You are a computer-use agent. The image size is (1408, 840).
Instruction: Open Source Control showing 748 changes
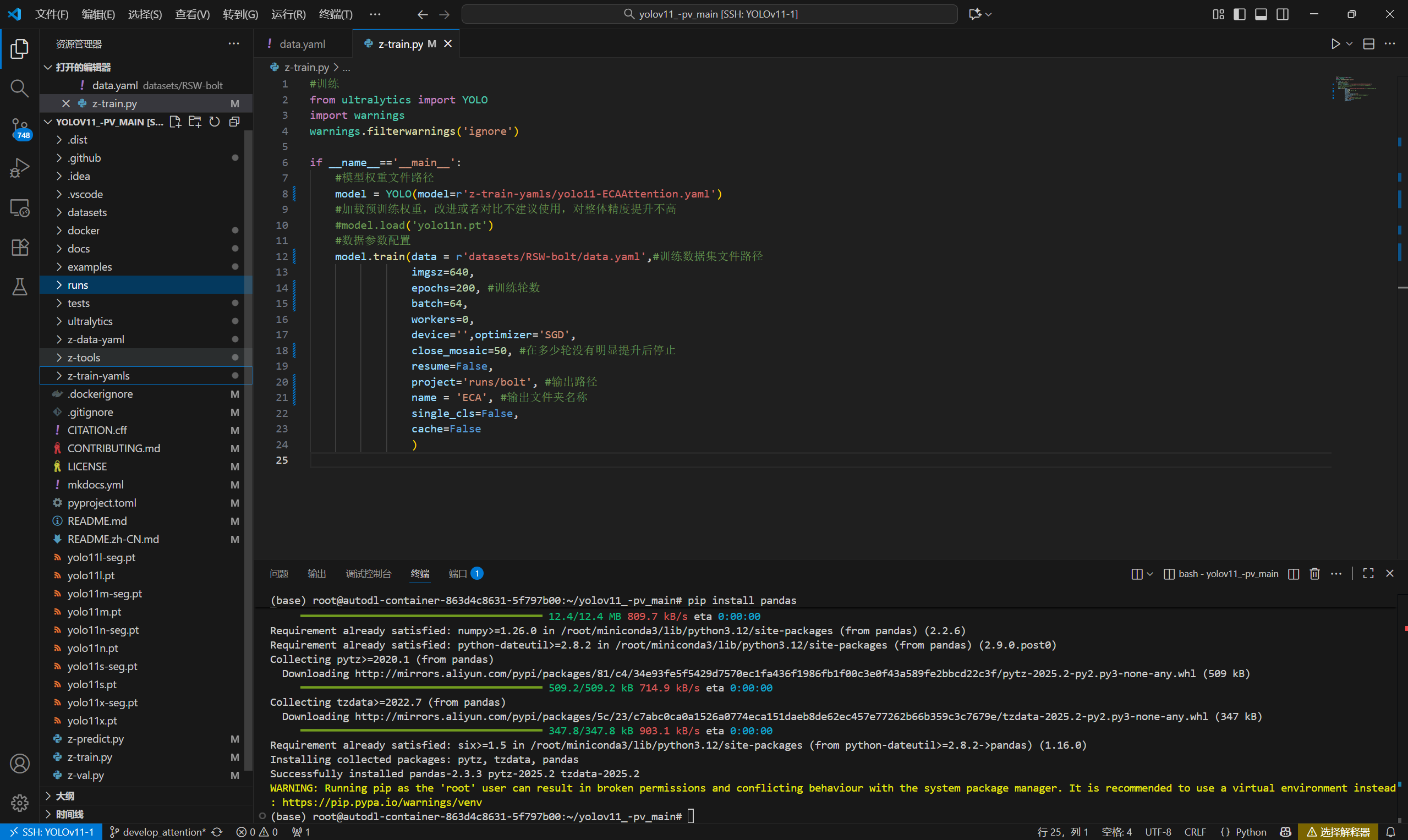tap(20, 129)
